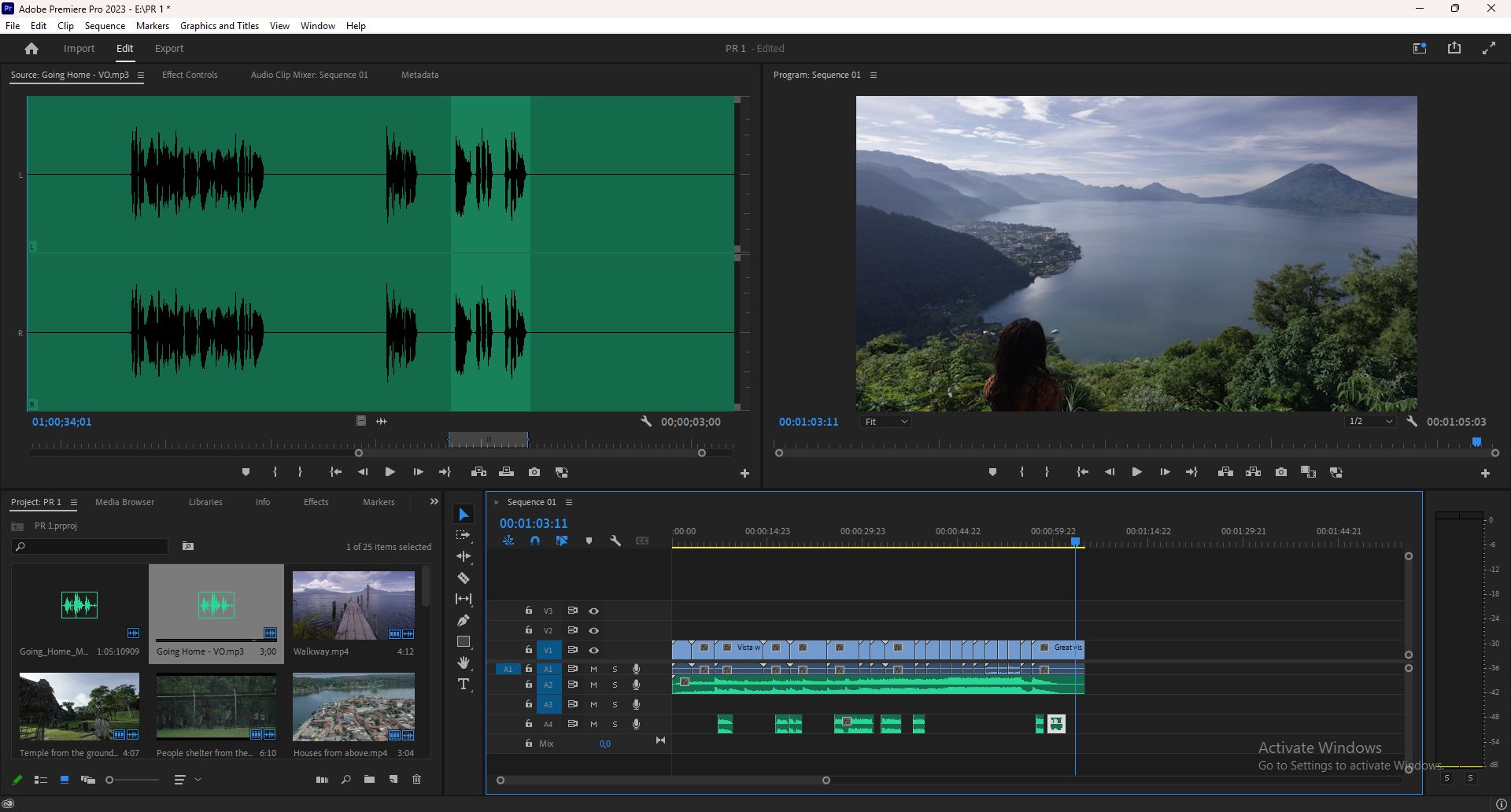The image size is (1511, 812).
Task: Select the Track Select Forward tool
Action: click(464, 535)
